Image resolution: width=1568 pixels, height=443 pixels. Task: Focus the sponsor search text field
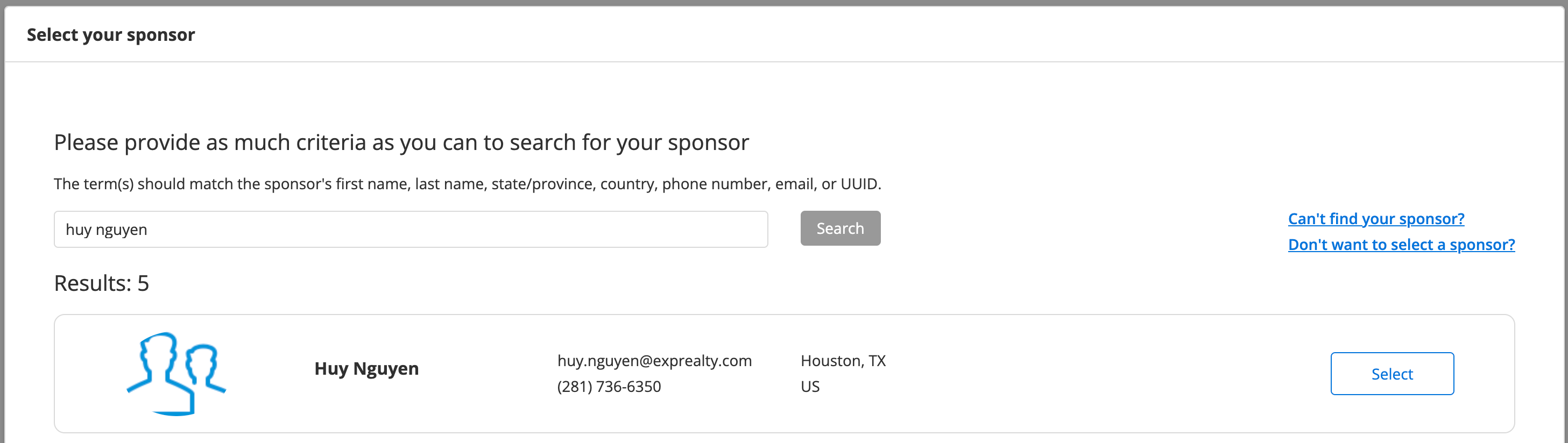tap(411, 230)
